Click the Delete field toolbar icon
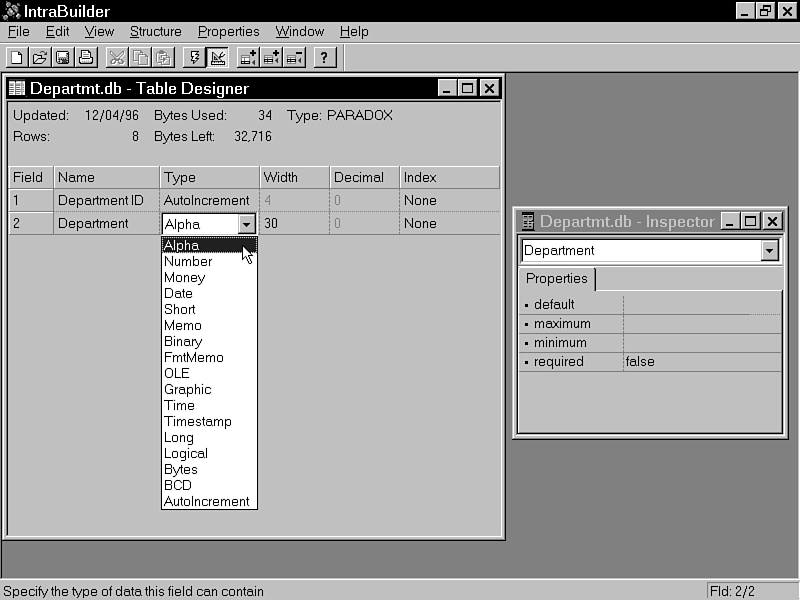 (x=294, y=57)
